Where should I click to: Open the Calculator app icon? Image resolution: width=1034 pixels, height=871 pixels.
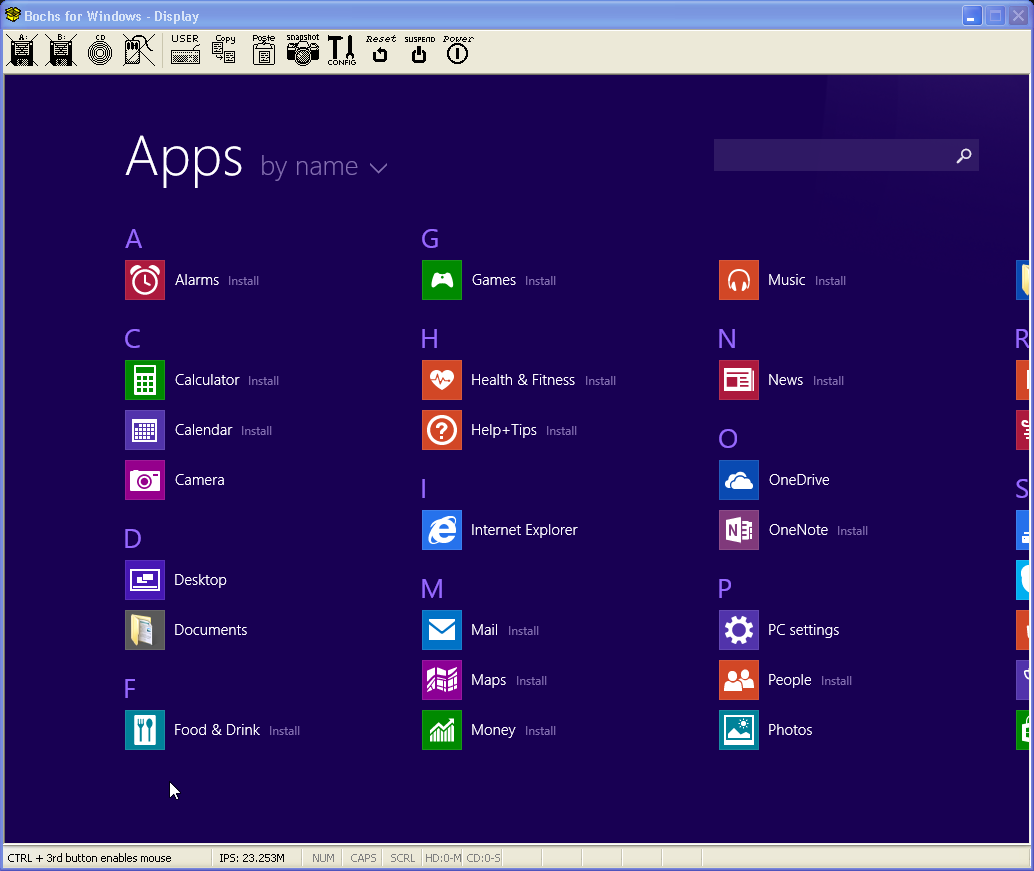[145, 380]
